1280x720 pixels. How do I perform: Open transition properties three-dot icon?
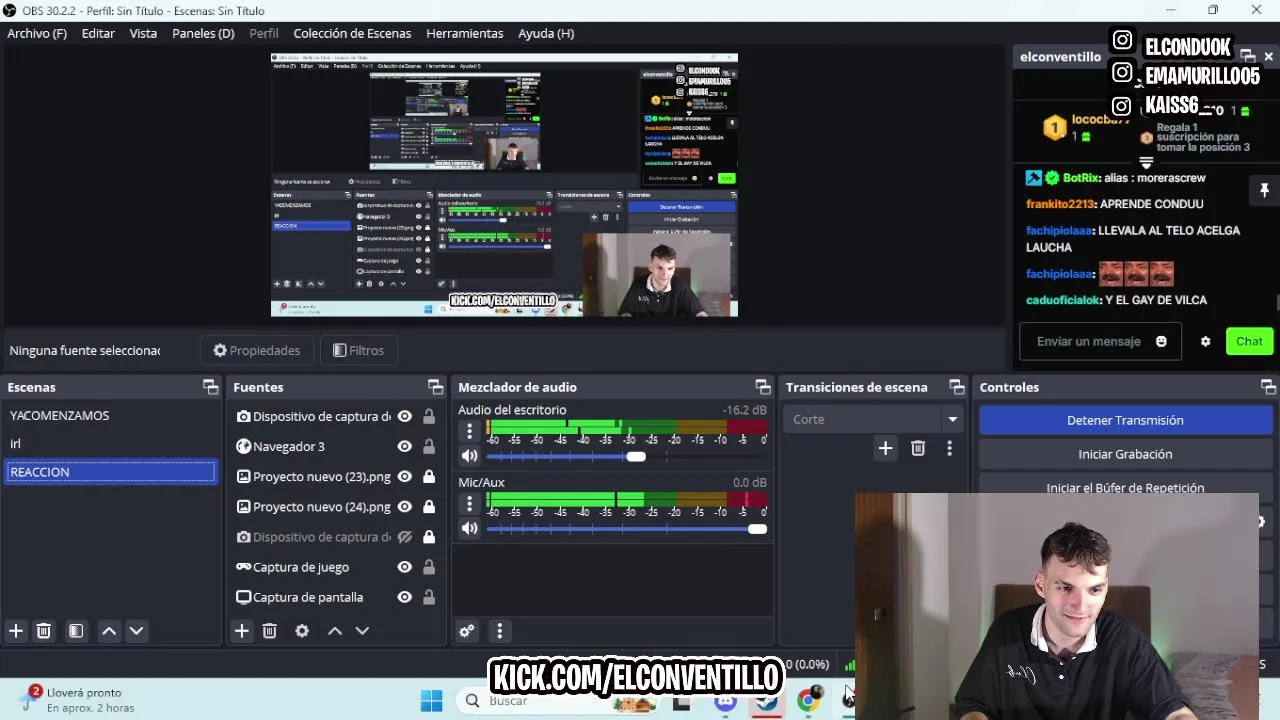[x=949, y=448]
